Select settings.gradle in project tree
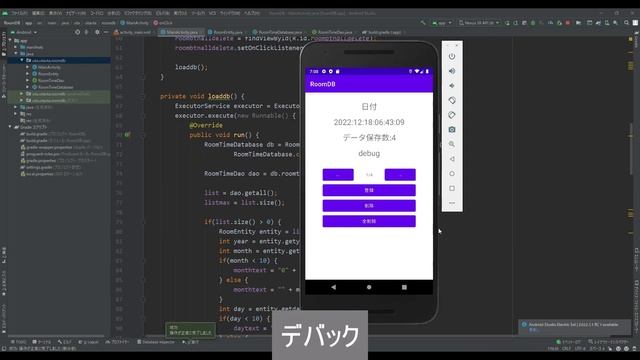 coord(51,167)
